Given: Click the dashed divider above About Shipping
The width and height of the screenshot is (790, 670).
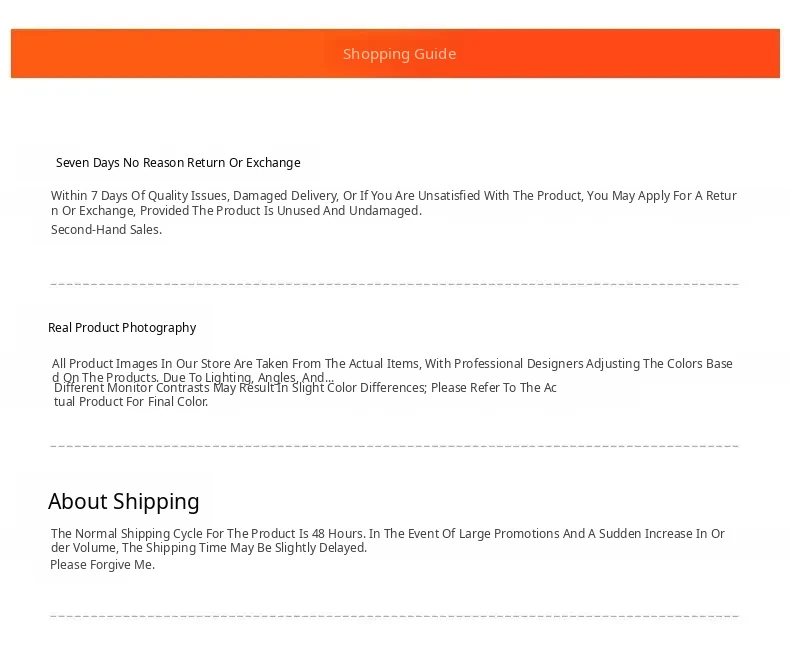Looking at the screenshot, I should tap(394, 446).
